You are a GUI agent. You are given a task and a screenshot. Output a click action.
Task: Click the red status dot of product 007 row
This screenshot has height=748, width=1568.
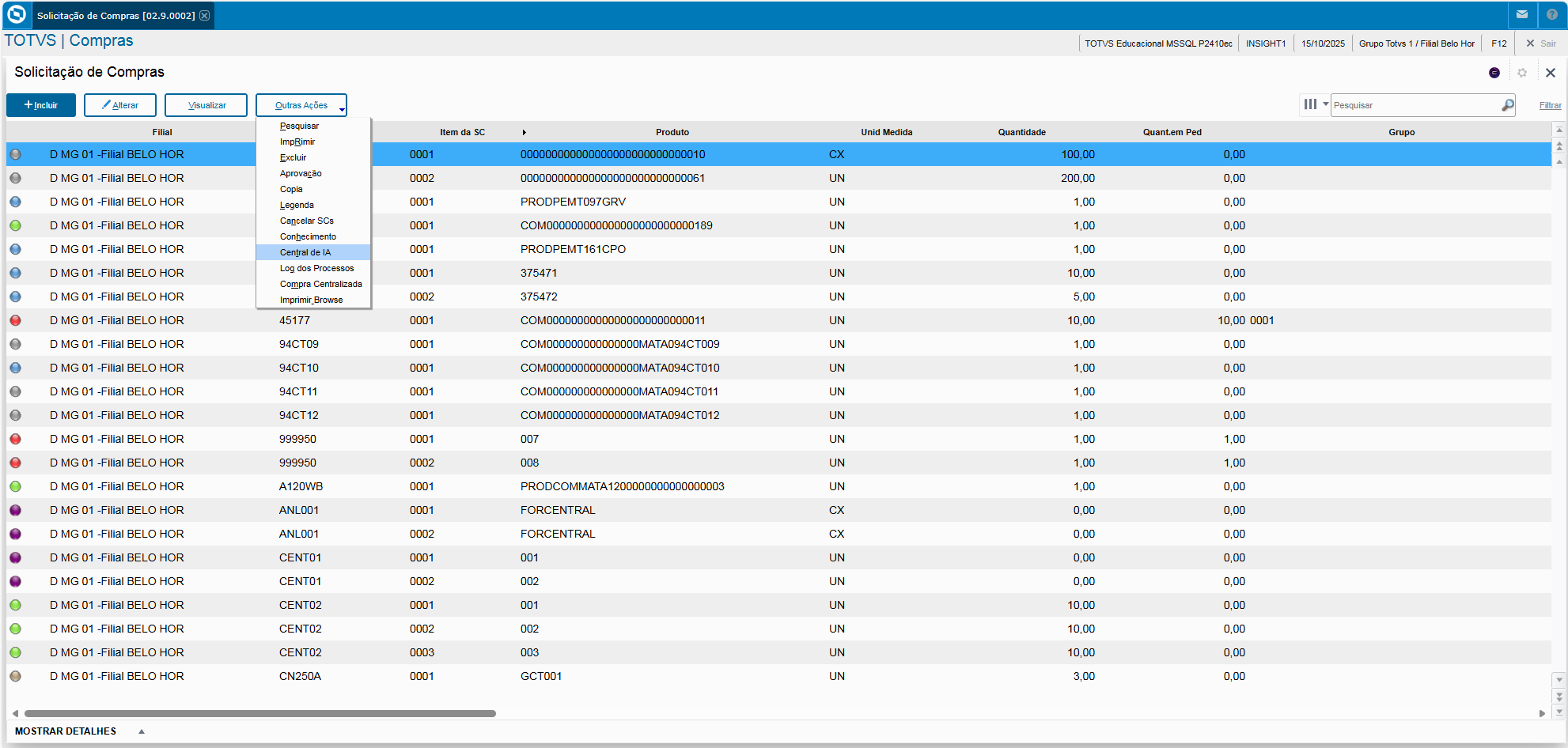click(x=15, y=439)
